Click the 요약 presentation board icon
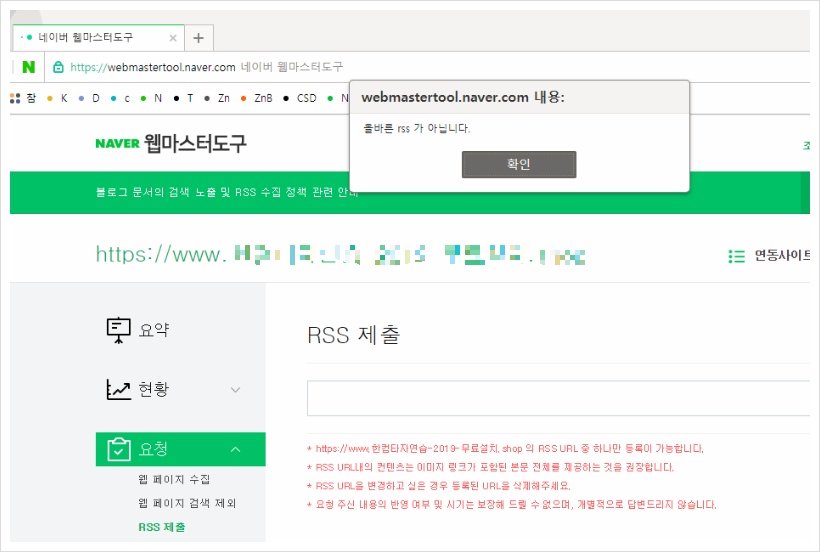 tap(119, 330)
